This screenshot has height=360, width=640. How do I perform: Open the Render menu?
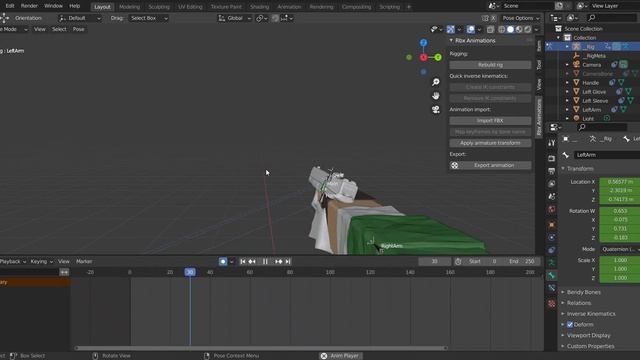tap(29, 6)
